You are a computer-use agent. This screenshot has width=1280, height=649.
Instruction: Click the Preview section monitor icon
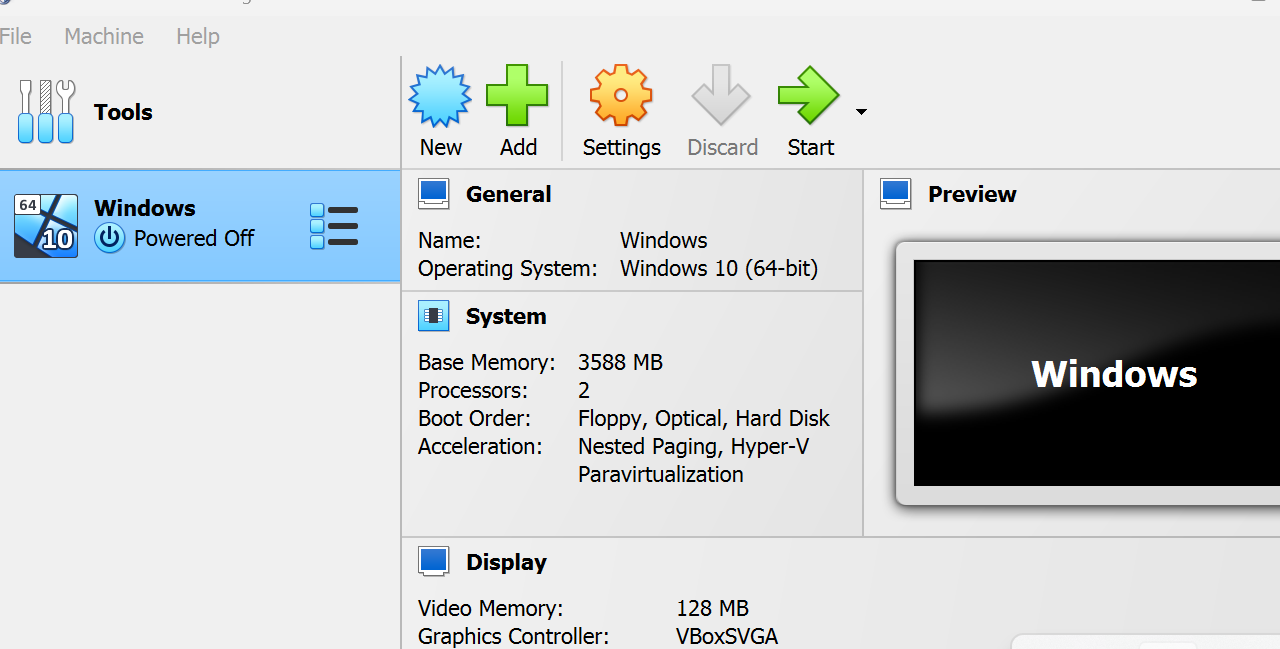click(x=896, y=194)
